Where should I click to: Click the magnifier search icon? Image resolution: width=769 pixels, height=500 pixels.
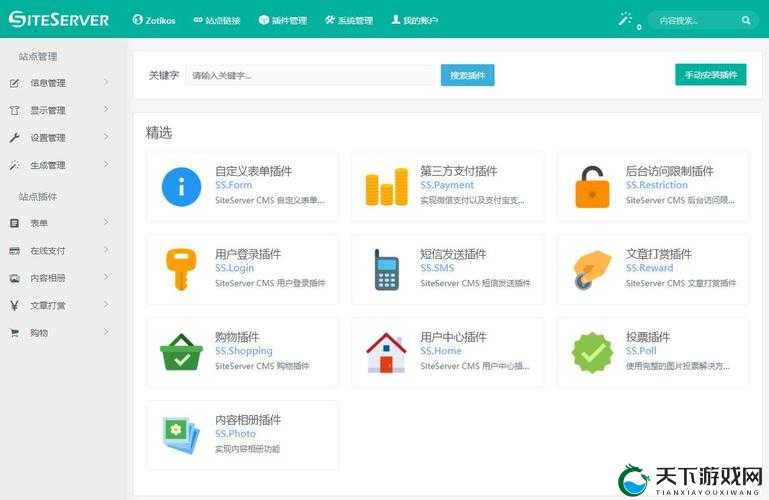[746, 20]
